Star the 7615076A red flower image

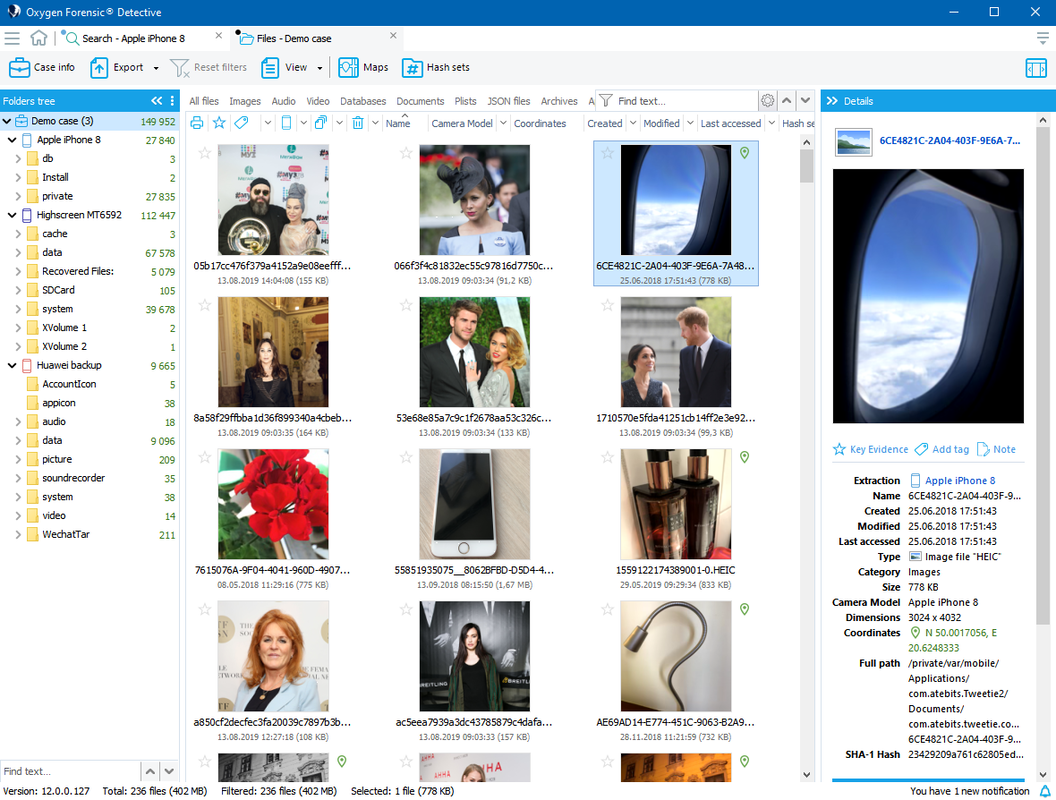click(205, 457)
